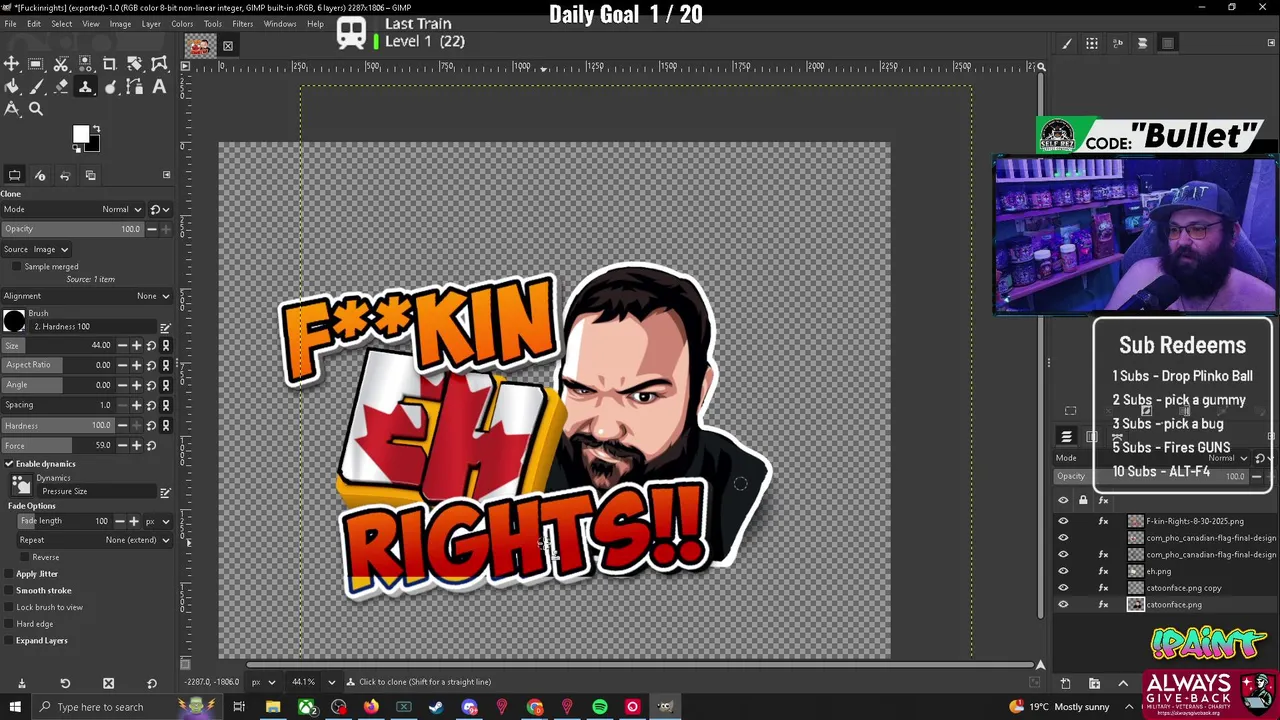
Task: Enable Apply Jitter option
Action: coord(9,574)
